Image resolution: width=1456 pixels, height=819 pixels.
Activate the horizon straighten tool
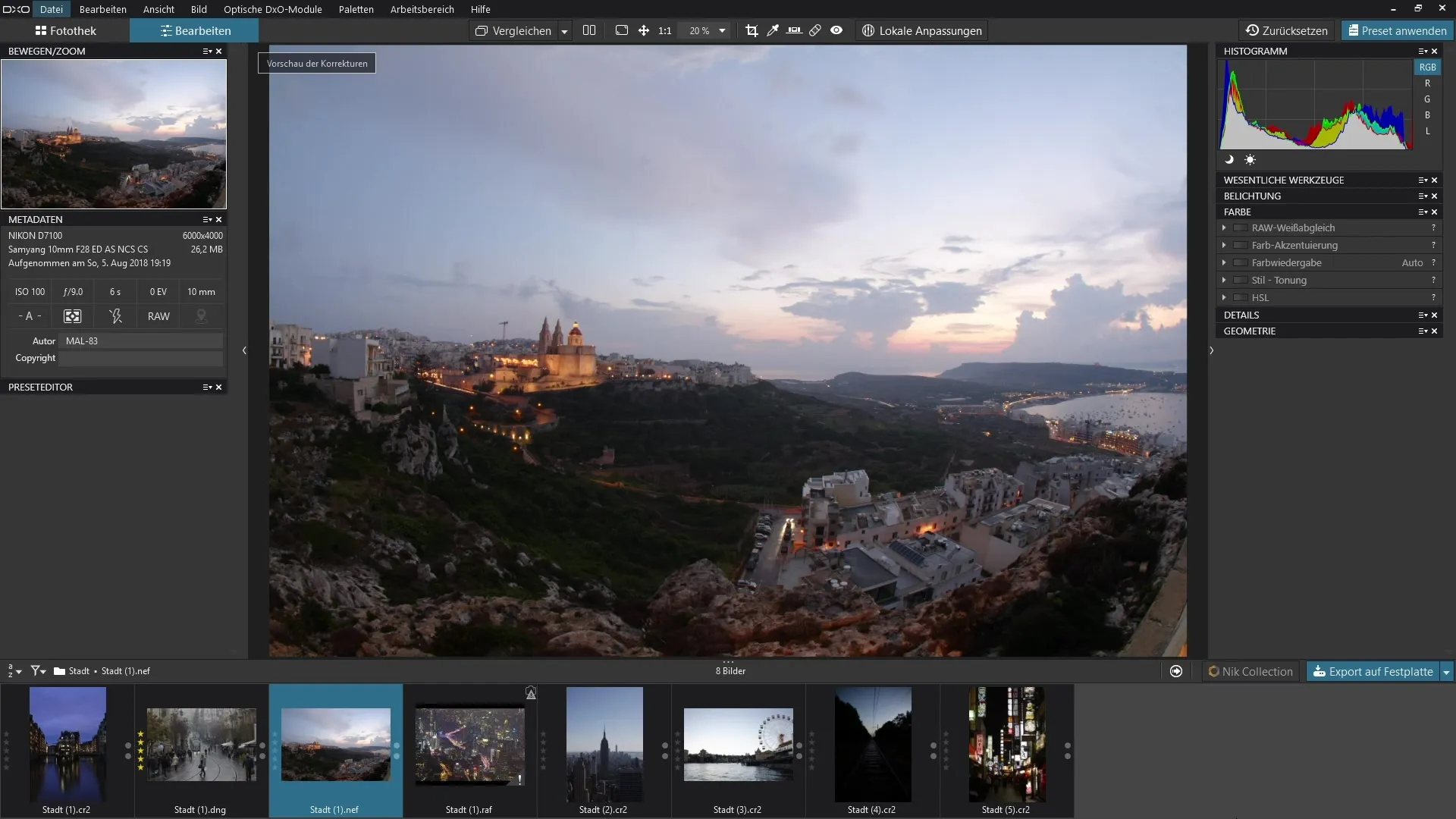794,30
